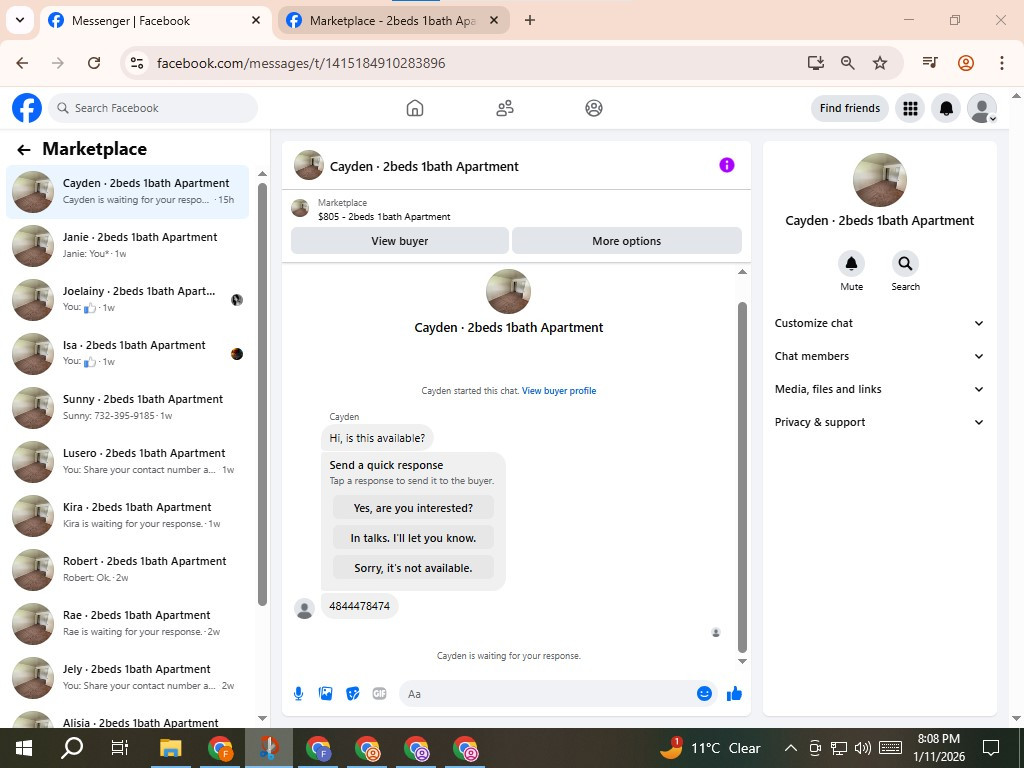Expand Customize chat section

tap(879, 323)
